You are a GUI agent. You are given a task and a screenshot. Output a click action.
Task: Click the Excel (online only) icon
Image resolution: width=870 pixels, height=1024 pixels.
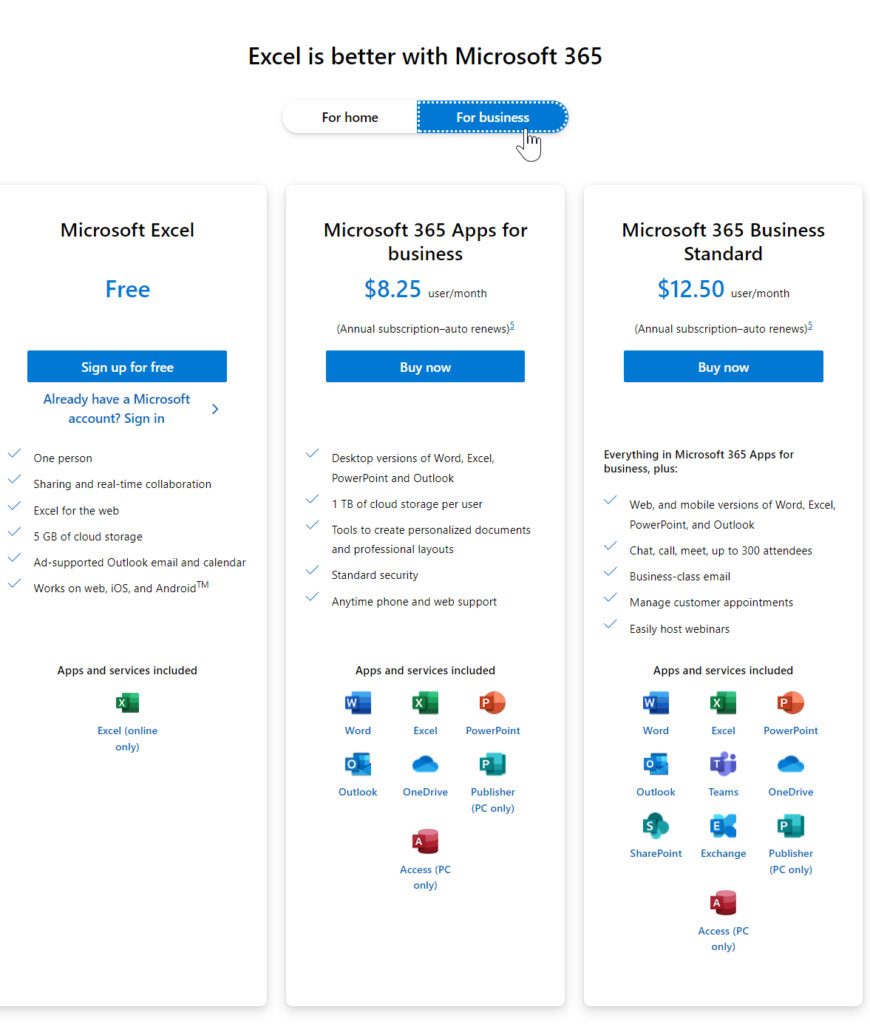[127, 703]
